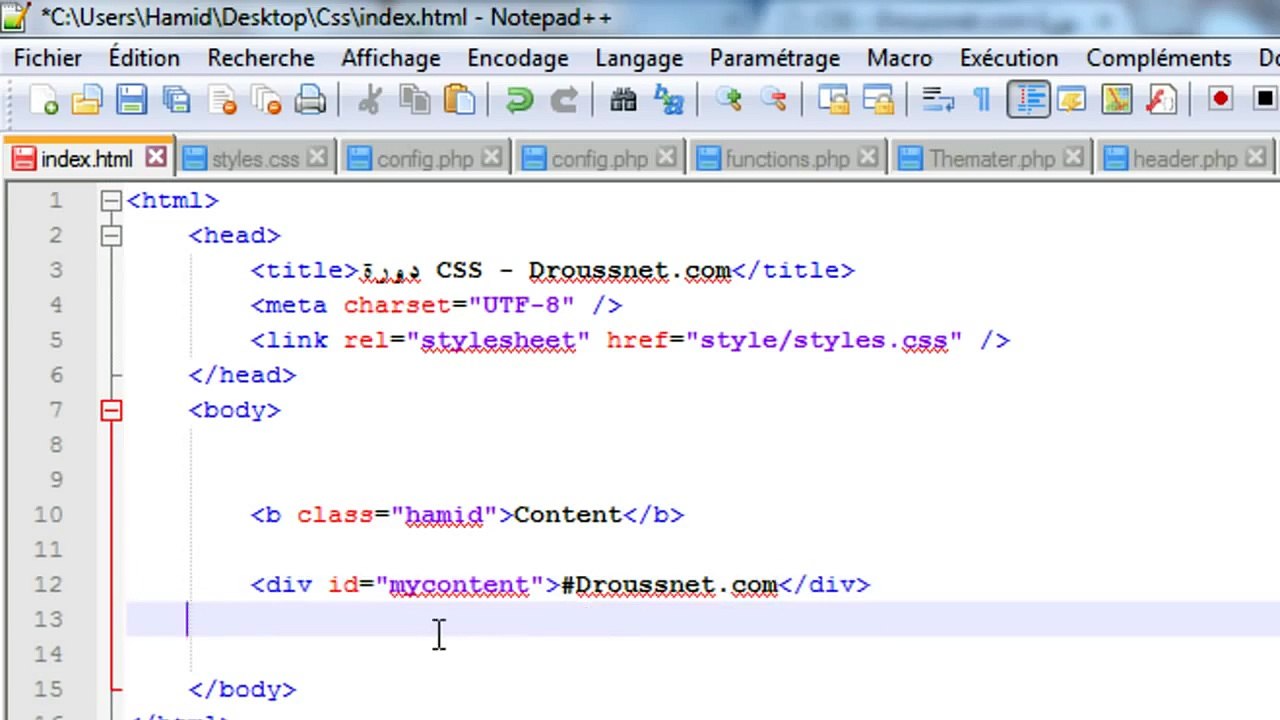Image resolution: width=1280 pixels, height=720 pixels.
Task: Switch to the header.php tab
Action: coord(1185,159)
